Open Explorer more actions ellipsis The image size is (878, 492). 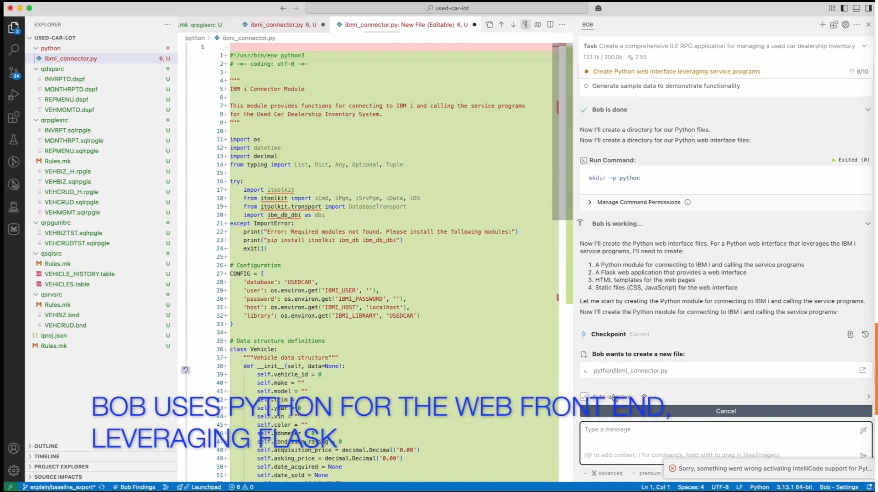167,25
